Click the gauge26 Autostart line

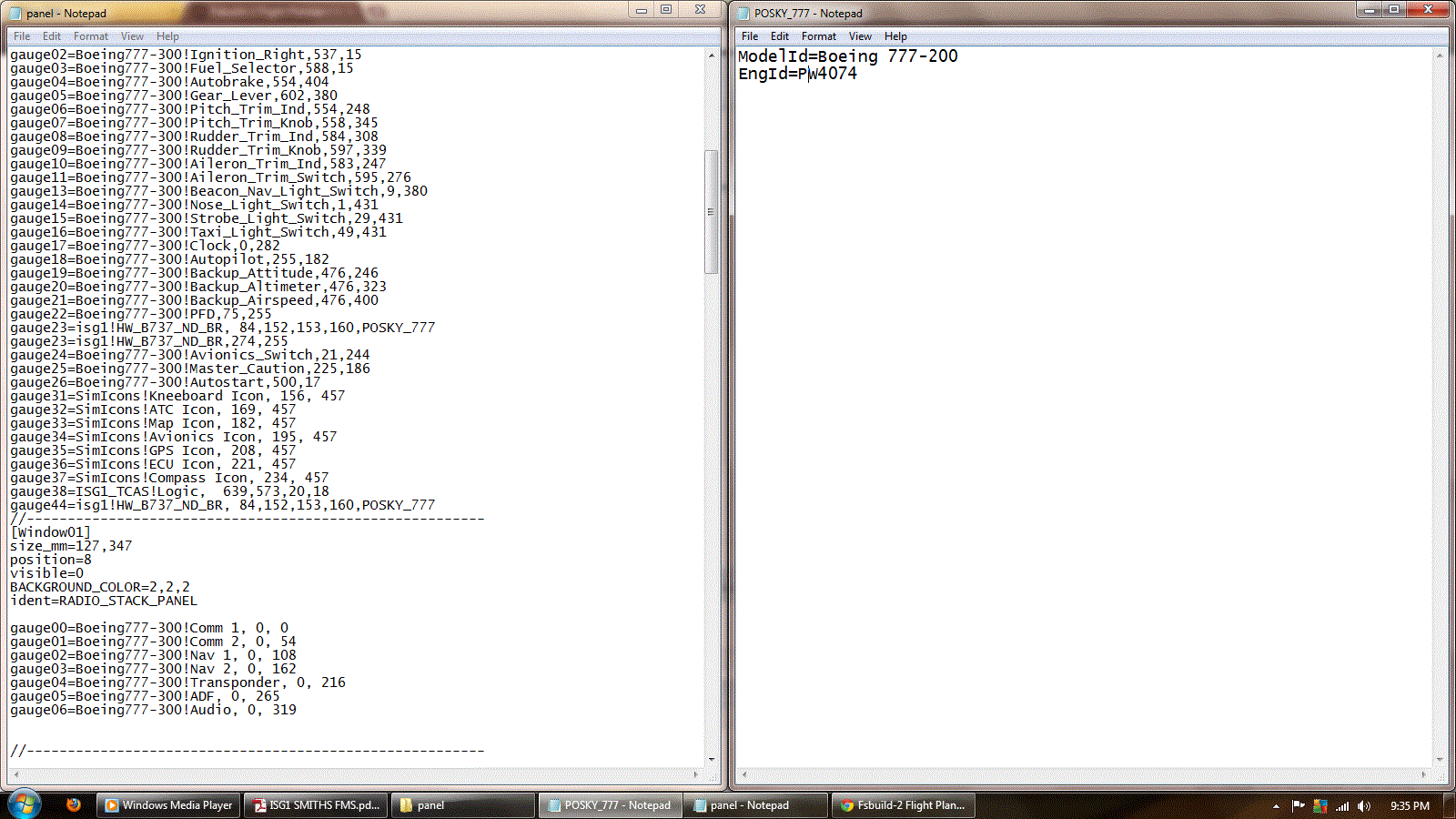coord(166,382)
